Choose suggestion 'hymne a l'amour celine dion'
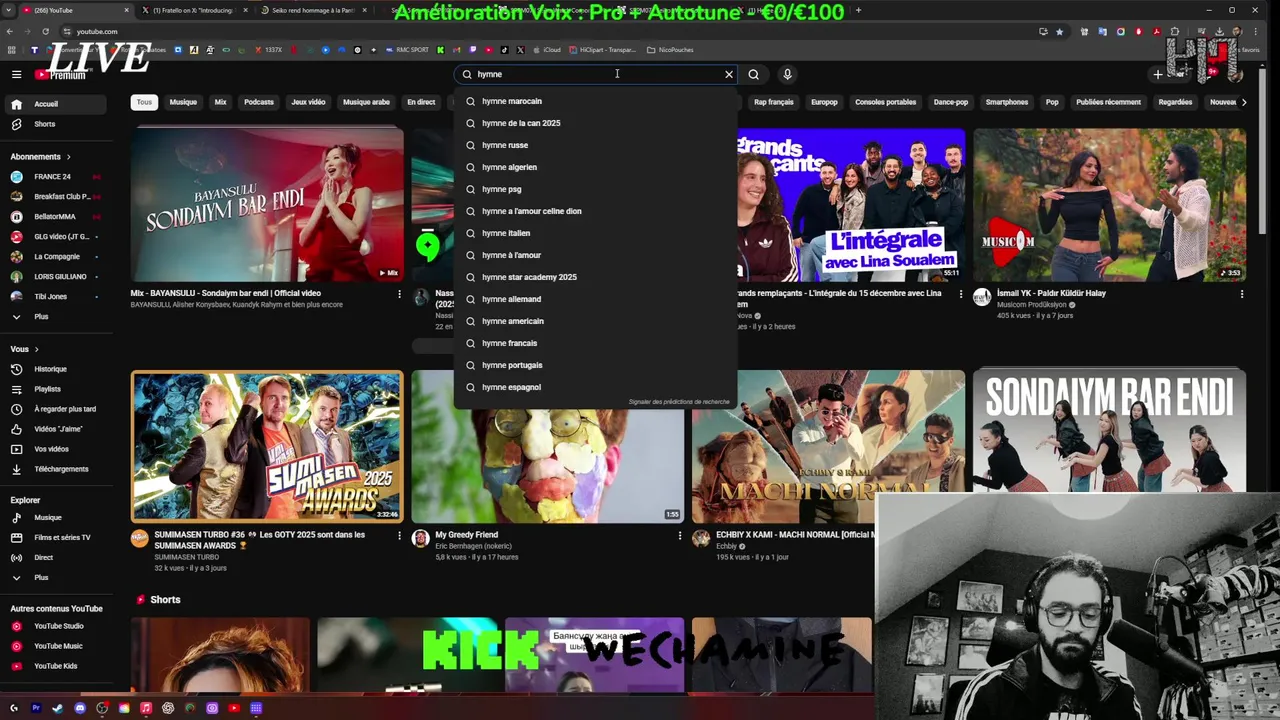1280x720 pixels. pos(595,211)
